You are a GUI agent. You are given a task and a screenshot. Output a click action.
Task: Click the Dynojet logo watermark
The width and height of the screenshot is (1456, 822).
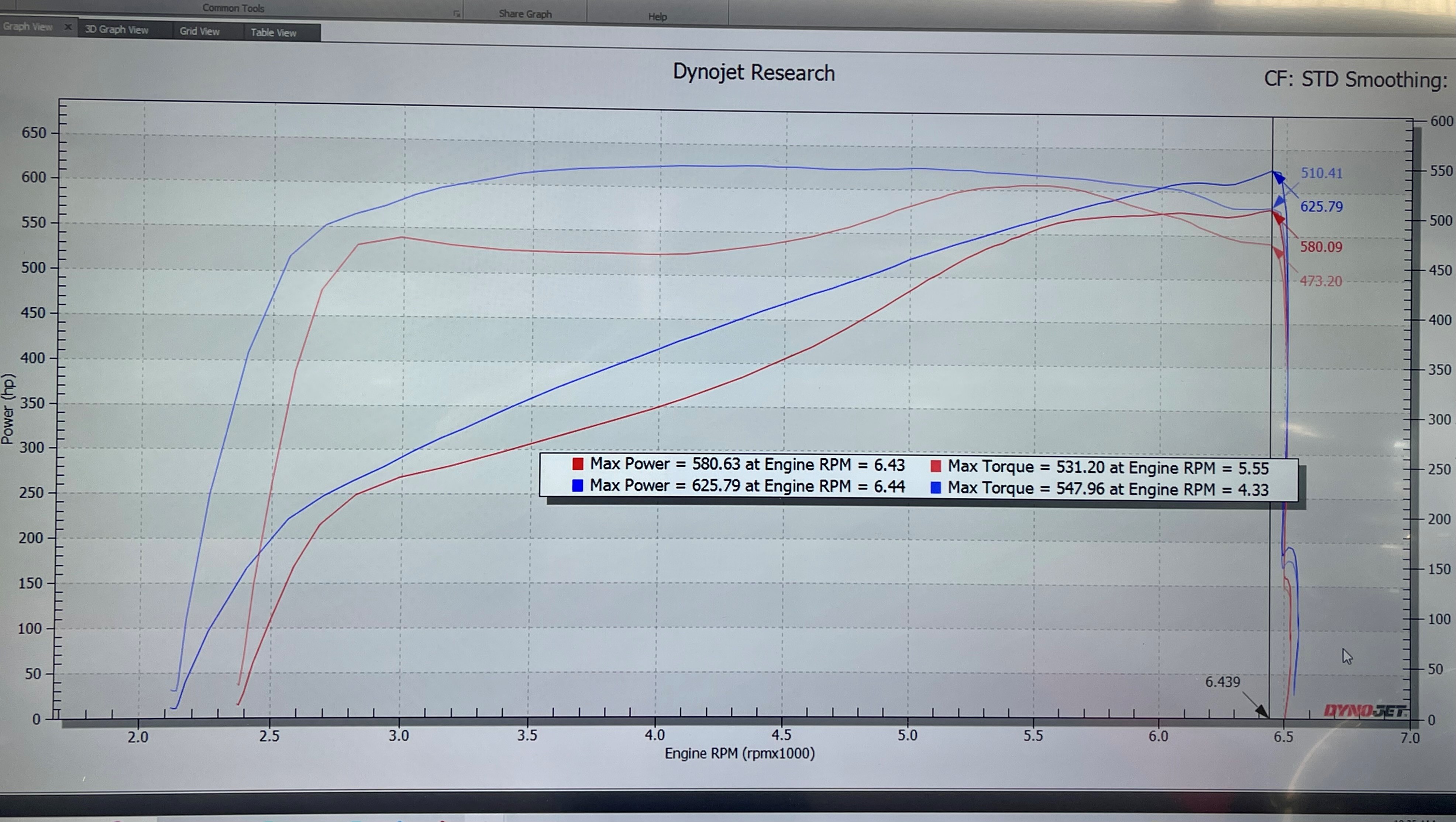(1364, 710)
